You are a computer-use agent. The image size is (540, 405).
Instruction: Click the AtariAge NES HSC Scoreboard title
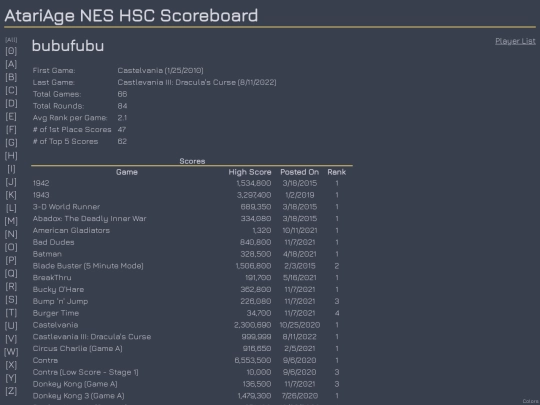[x=131, y=15]
